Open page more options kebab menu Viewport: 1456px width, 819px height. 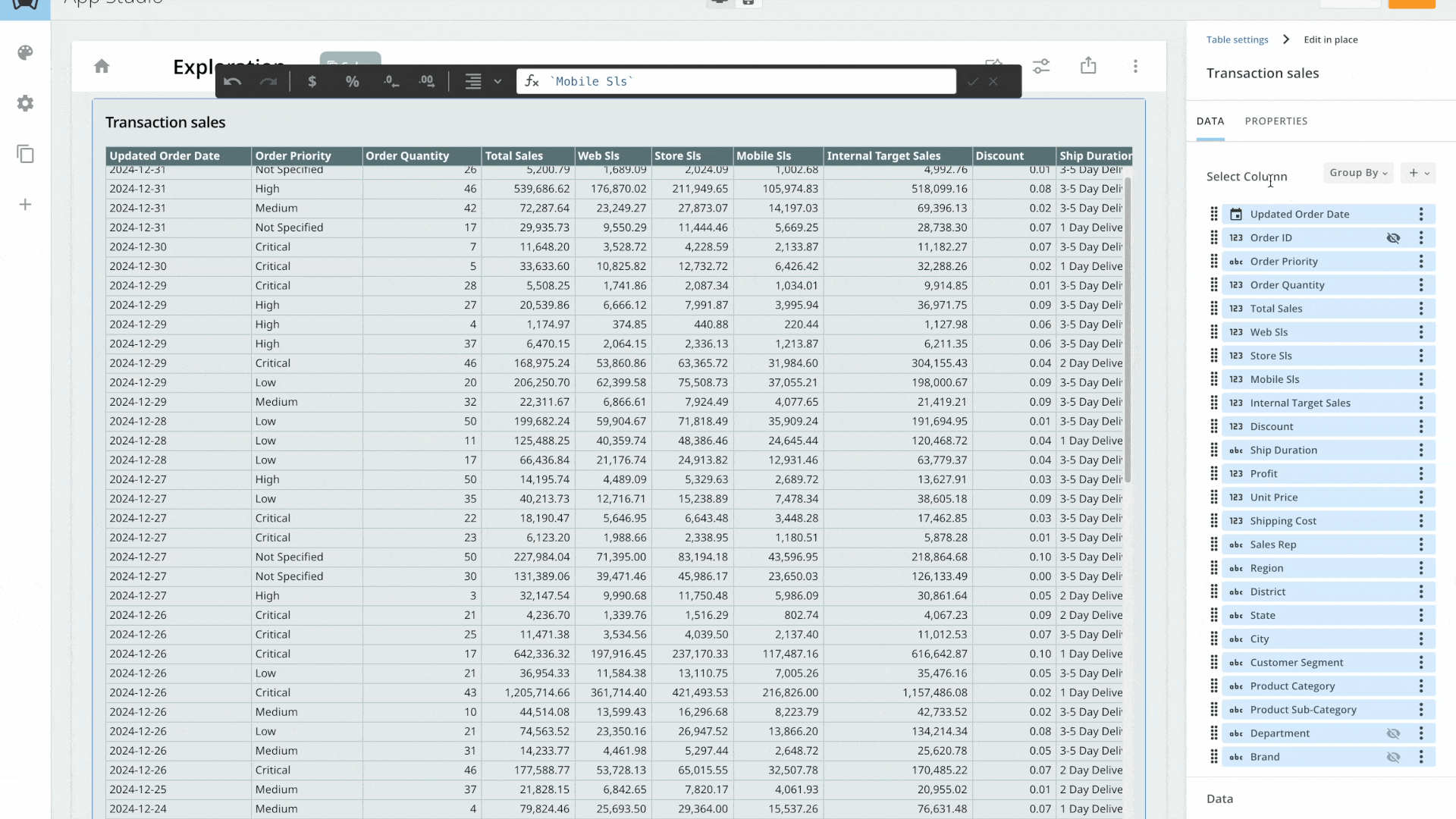(x=1135, y=66)
